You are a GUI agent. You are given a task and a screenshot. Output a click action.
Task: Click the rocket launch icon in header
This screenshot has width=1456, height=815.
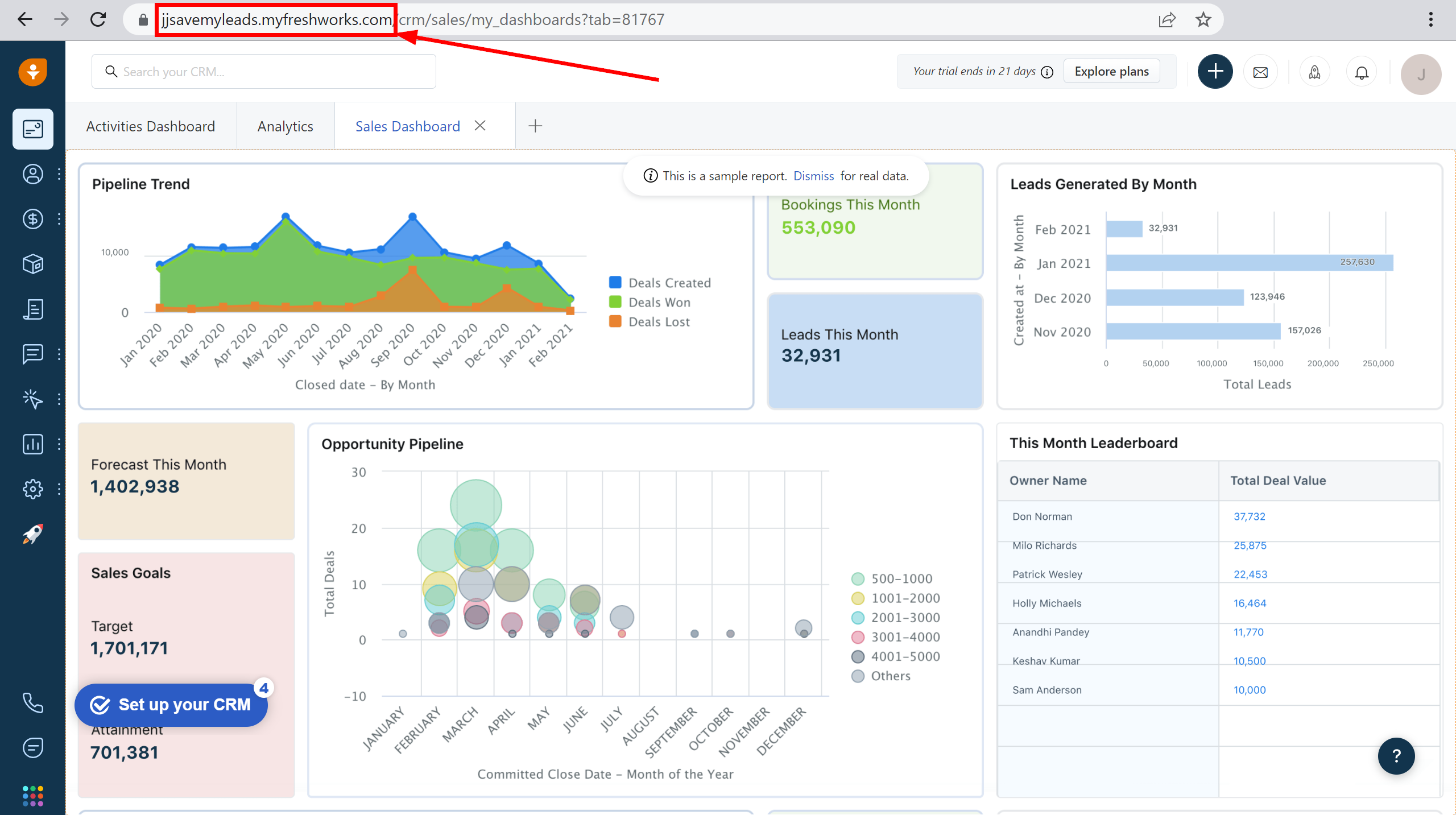pyautogui.click(x=1314, y=72)
